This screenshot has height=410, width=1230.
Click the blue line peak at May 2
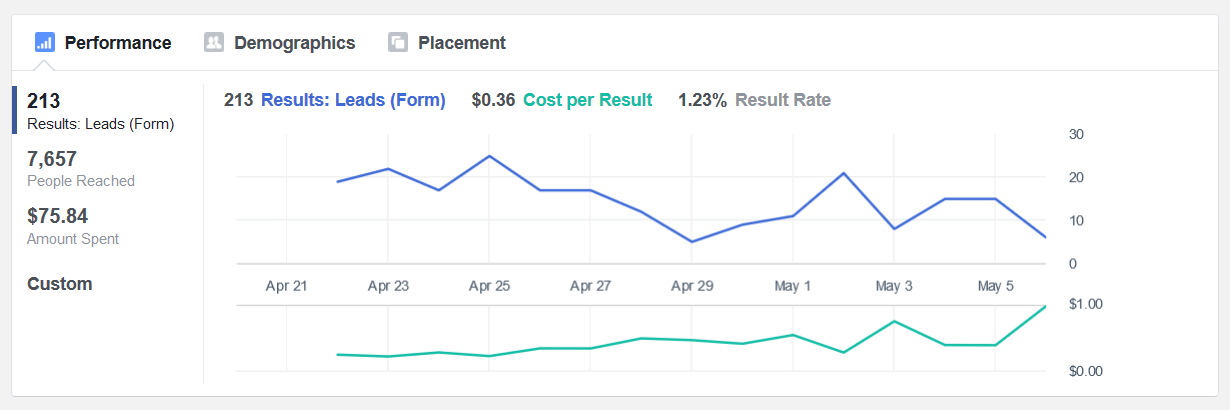[844, 173]
